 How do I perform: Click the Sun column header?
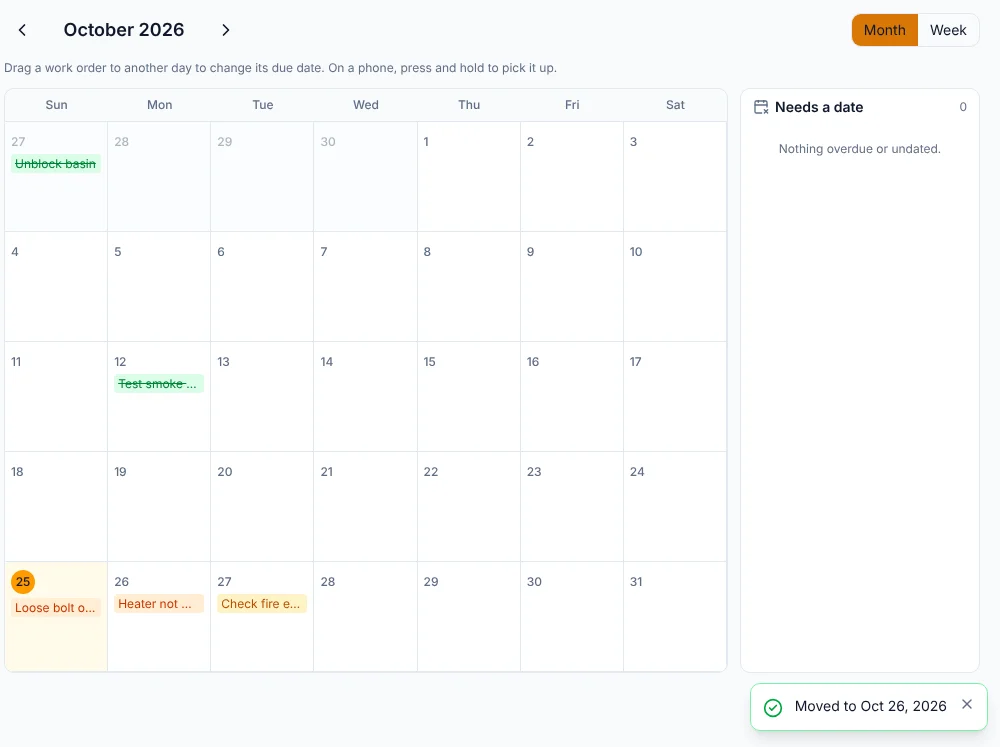[x=56, y=105]
